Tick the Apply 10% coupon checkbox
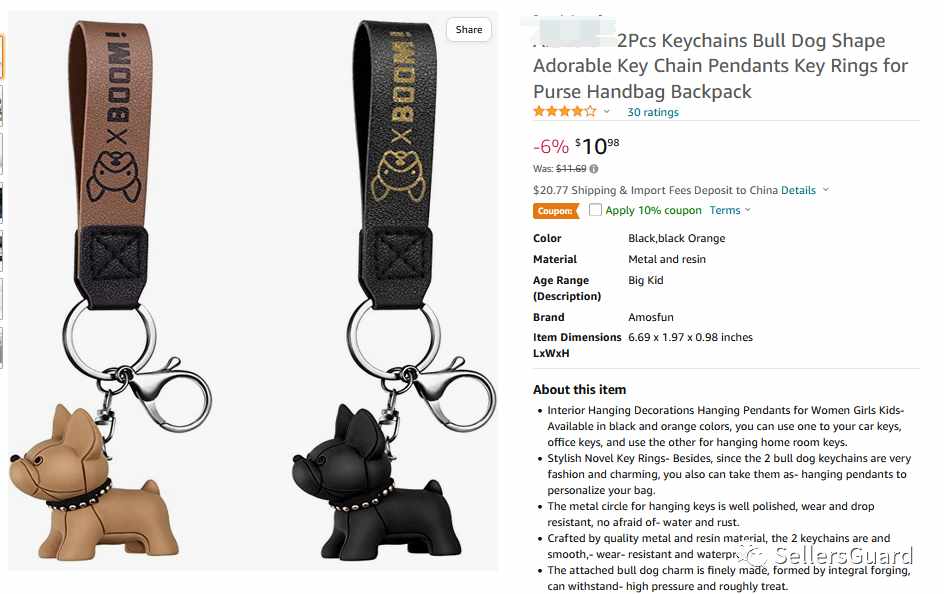The width and height of the screenshot is (944, 594). pyautogui.click(x=595, y=209)
